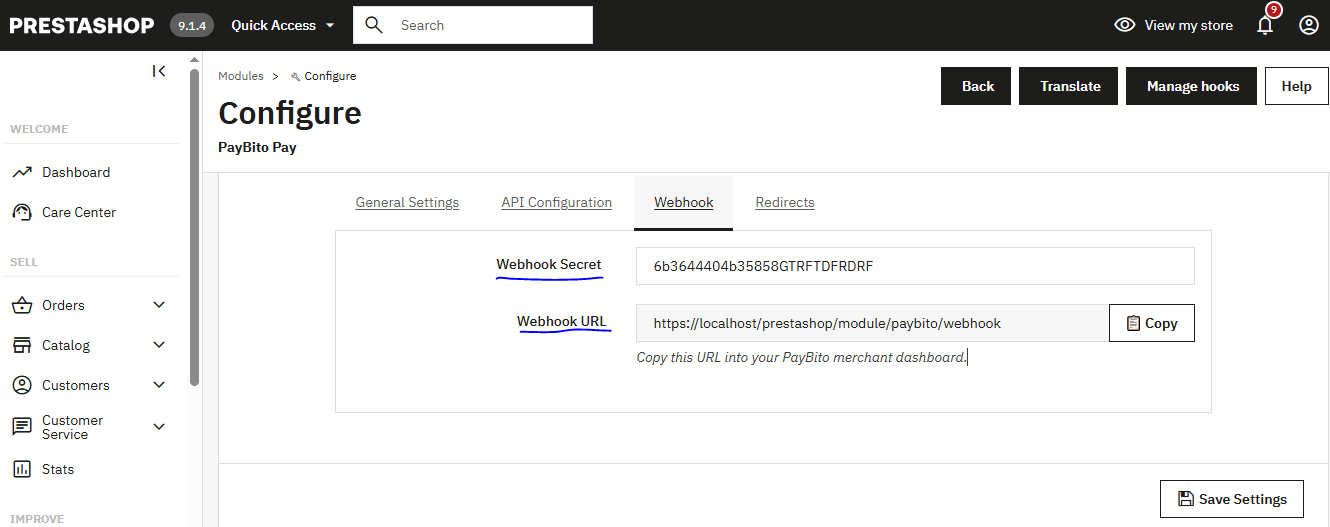Image resolution: width=1330 pixels, height=527 pixels.
Task: Select the Webhook tab
Action: pyautogui.click(x=684, y=202)
